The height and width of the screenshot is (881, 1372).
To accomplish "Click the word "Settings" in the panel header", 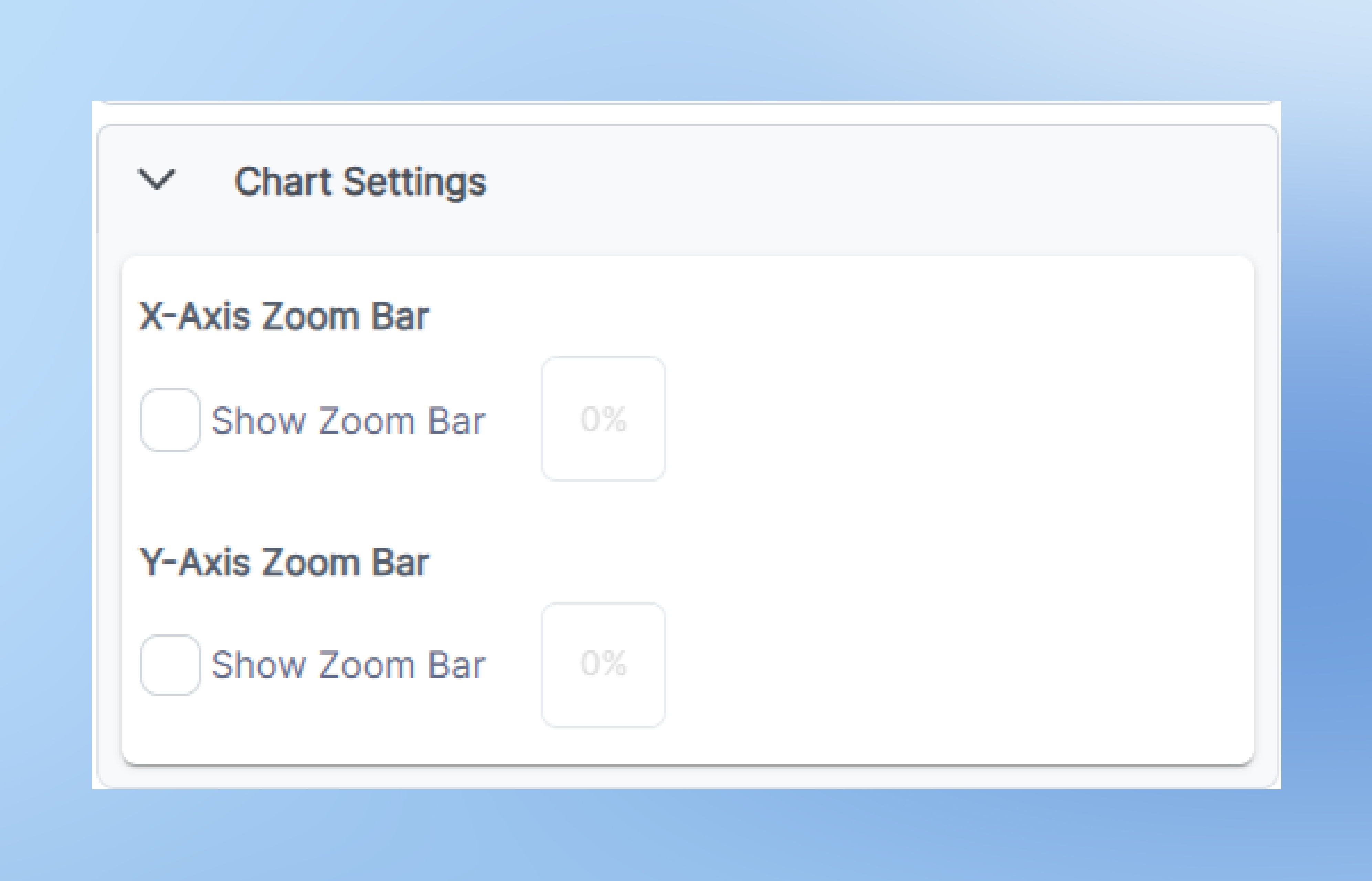I will pos(414,182).
